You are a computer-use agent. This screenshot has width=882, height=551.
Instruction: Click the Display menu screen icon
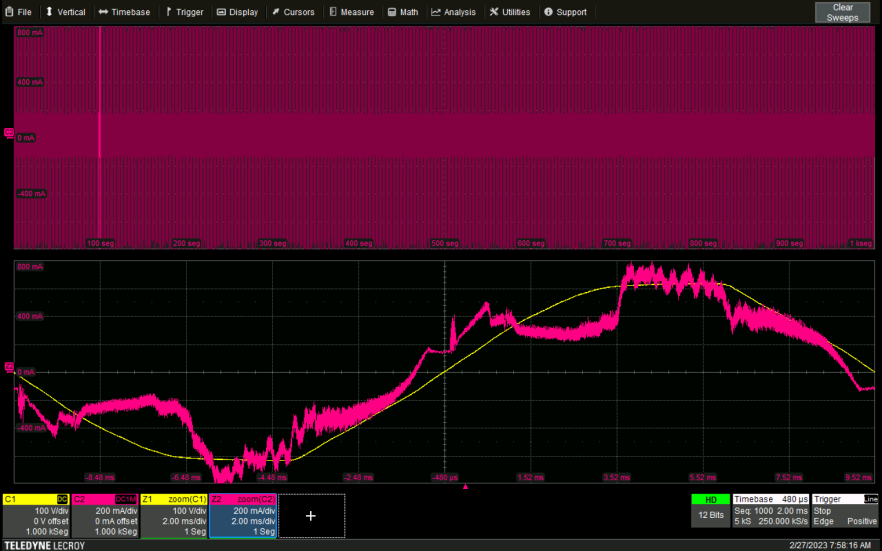point(221,12)
